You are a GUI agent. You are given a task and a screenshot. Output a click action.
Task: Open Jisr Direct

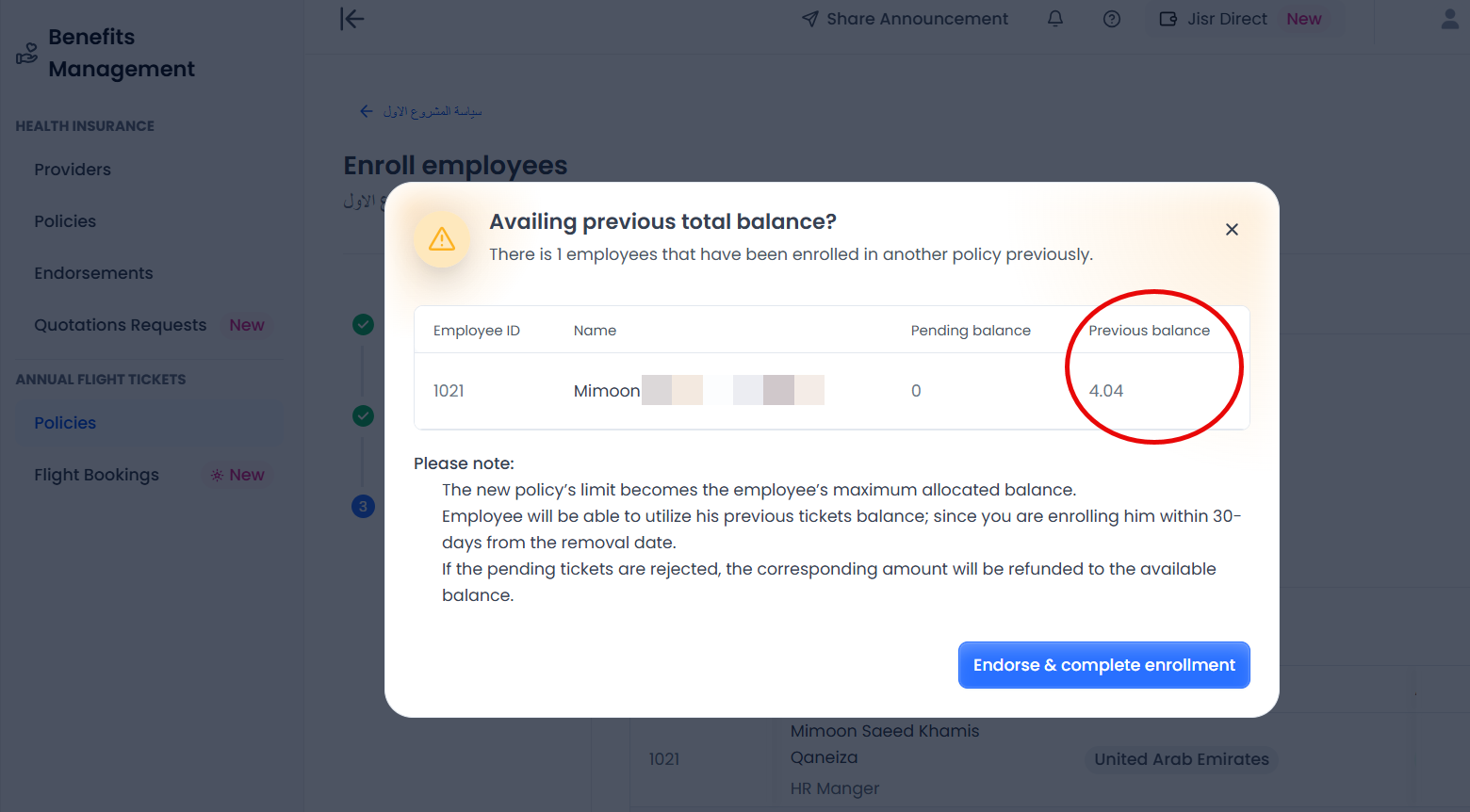tap(1225, 19)
